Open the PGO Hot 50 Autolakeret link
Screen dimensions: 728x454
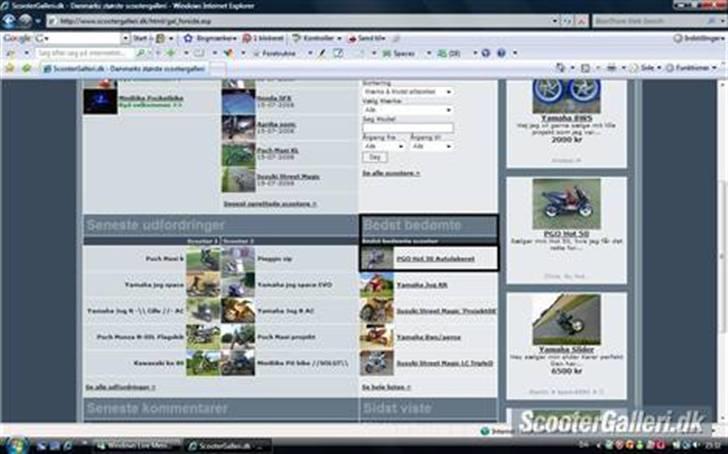point(434,259)
